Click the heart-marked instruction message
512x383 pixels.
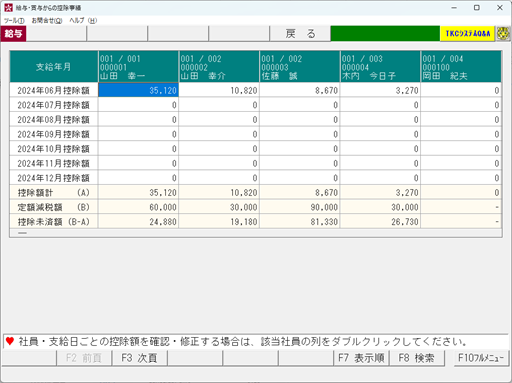pos(256,342)
